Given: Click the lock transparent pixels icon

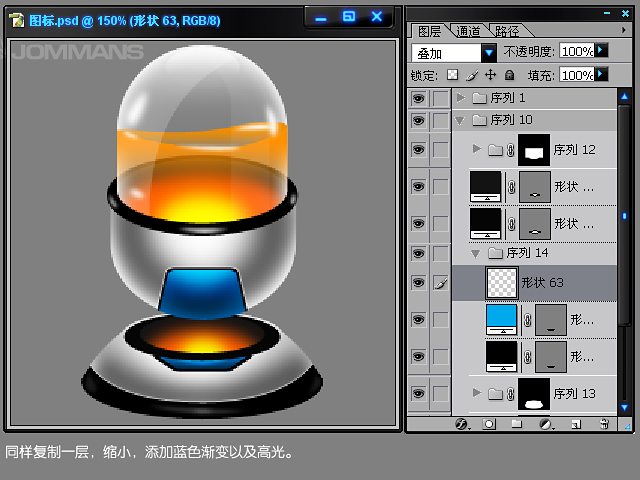Looking at the screenshot, I should point(452,75).
